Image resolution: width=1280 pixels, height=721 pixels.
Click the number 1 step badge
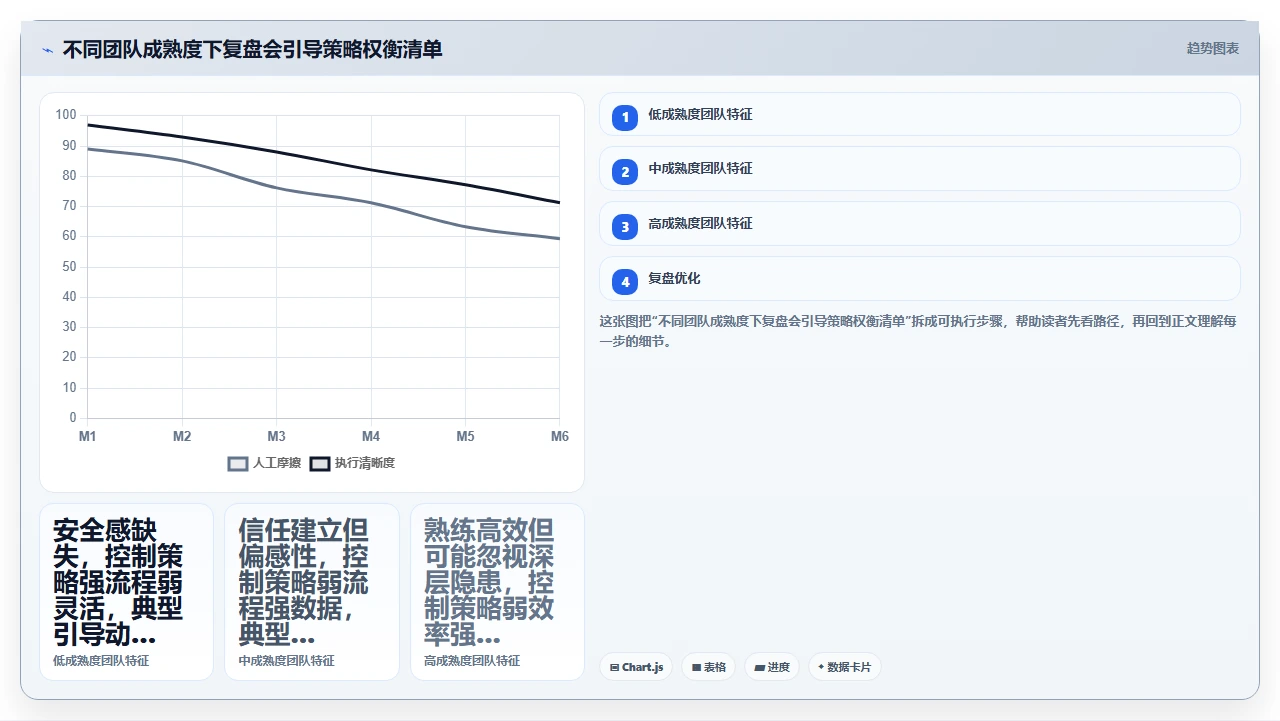(625, 117)
